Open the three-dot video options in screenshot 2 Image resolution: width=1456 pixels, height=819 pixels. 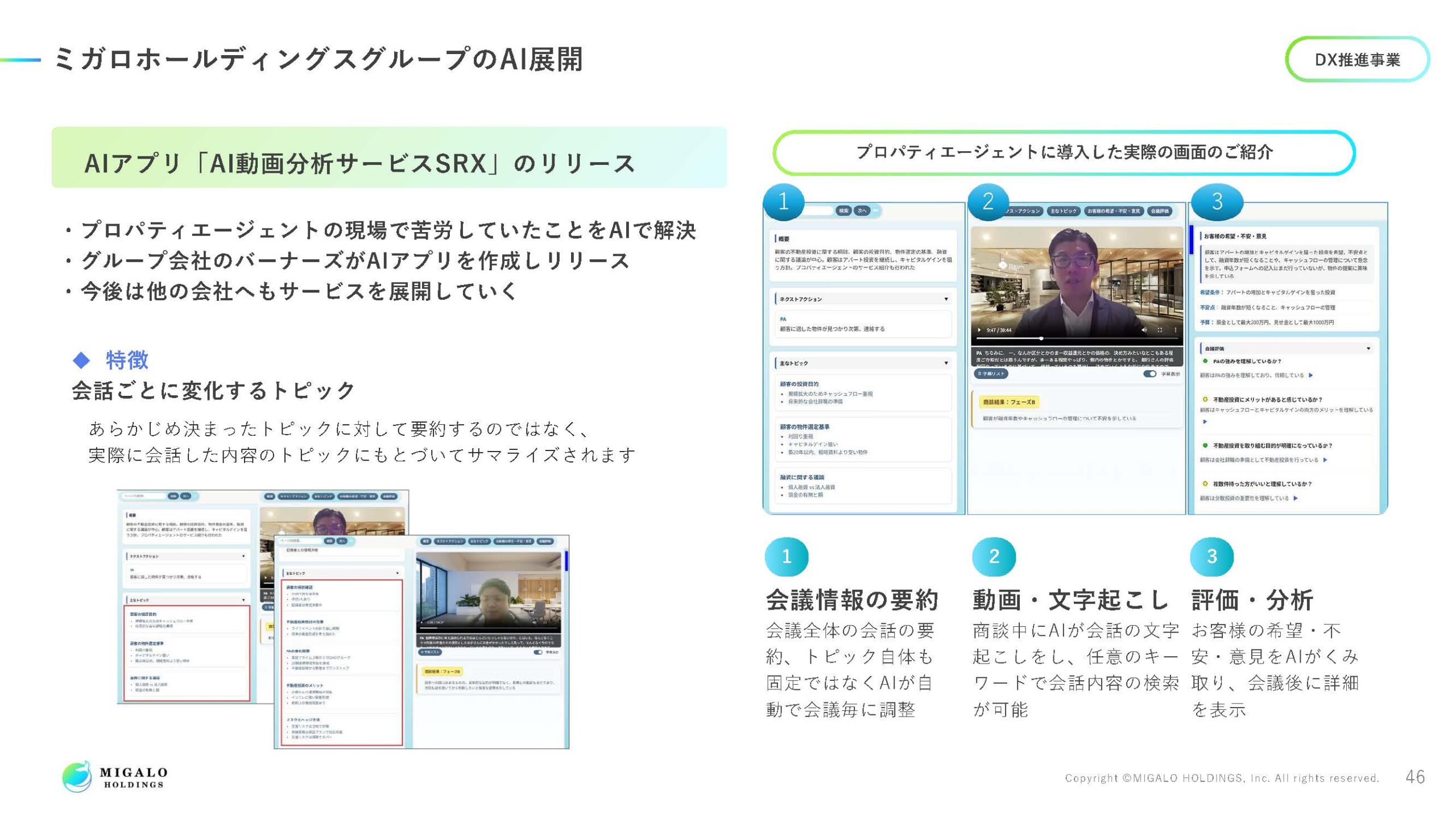(1176, 330)
